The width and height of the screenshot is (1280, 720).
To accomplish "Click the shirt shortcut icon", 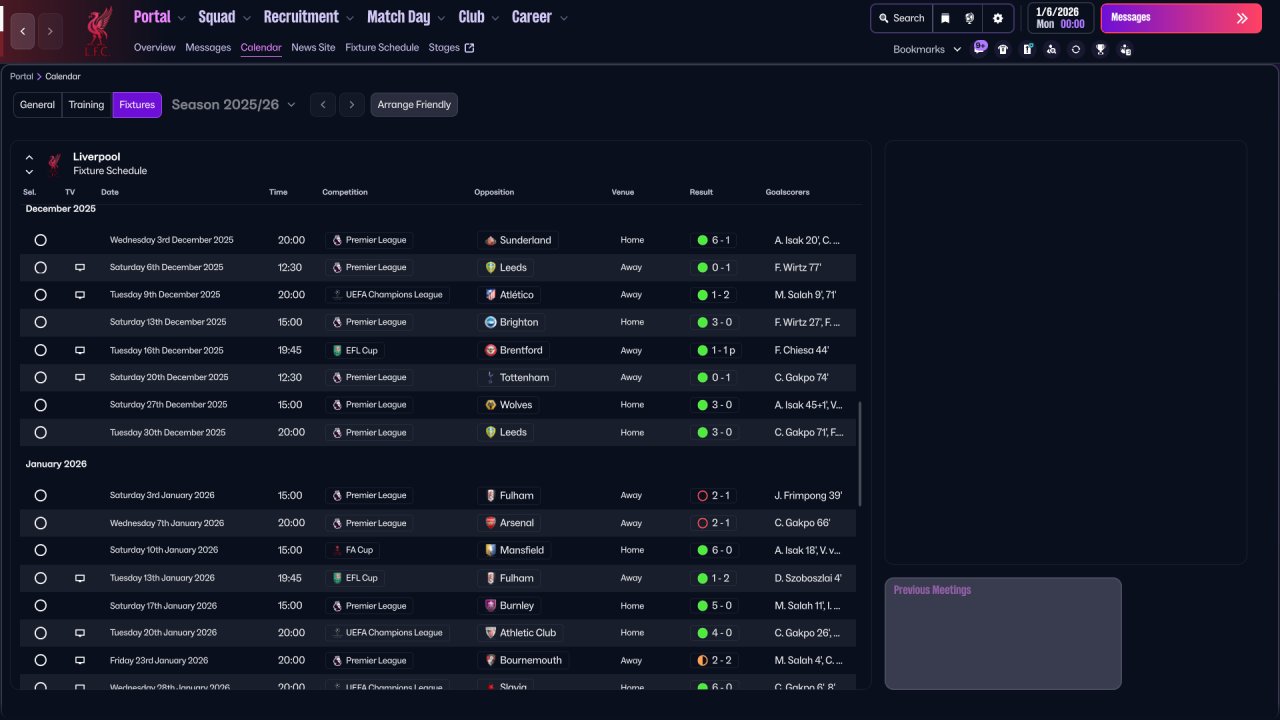I will tap(1003, 49).
